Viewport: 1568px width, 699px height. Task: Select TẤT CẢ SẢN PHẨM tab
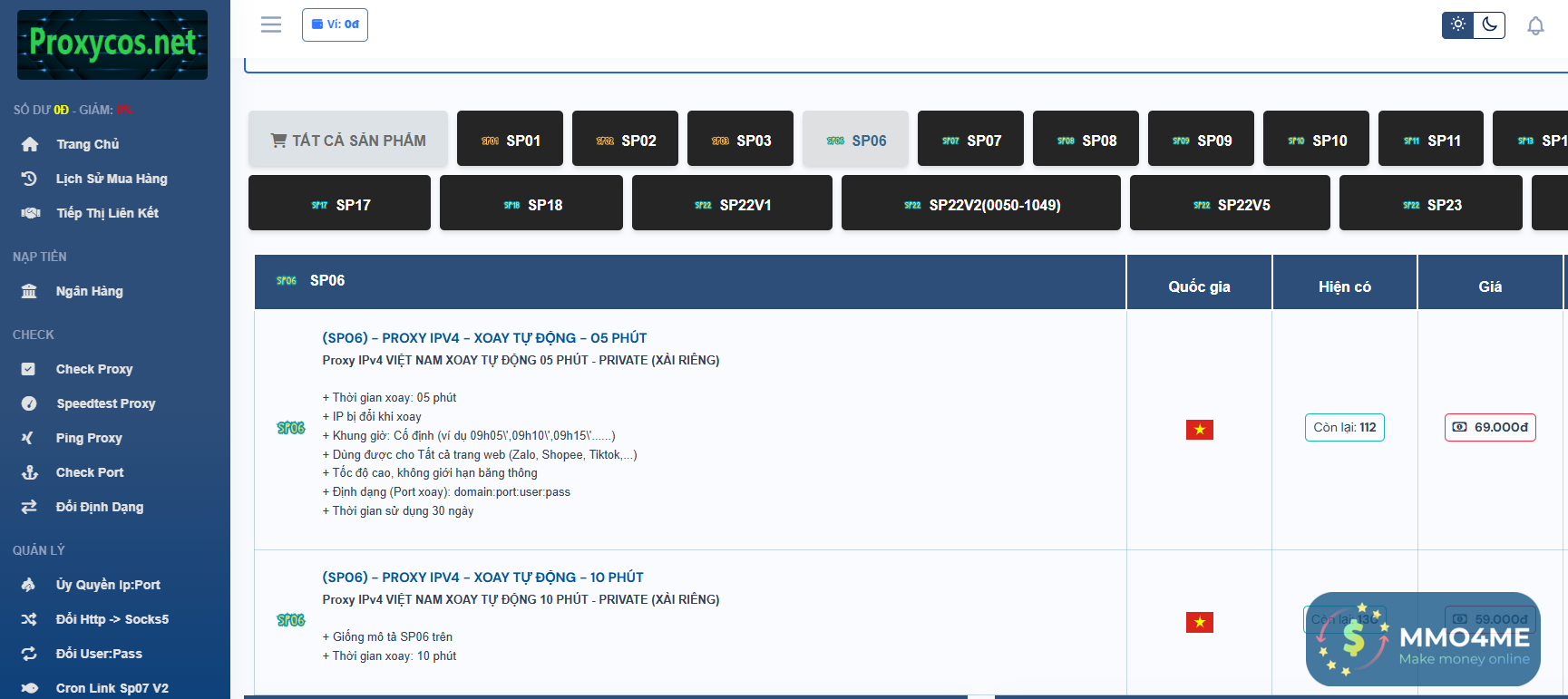click(348, 139)
